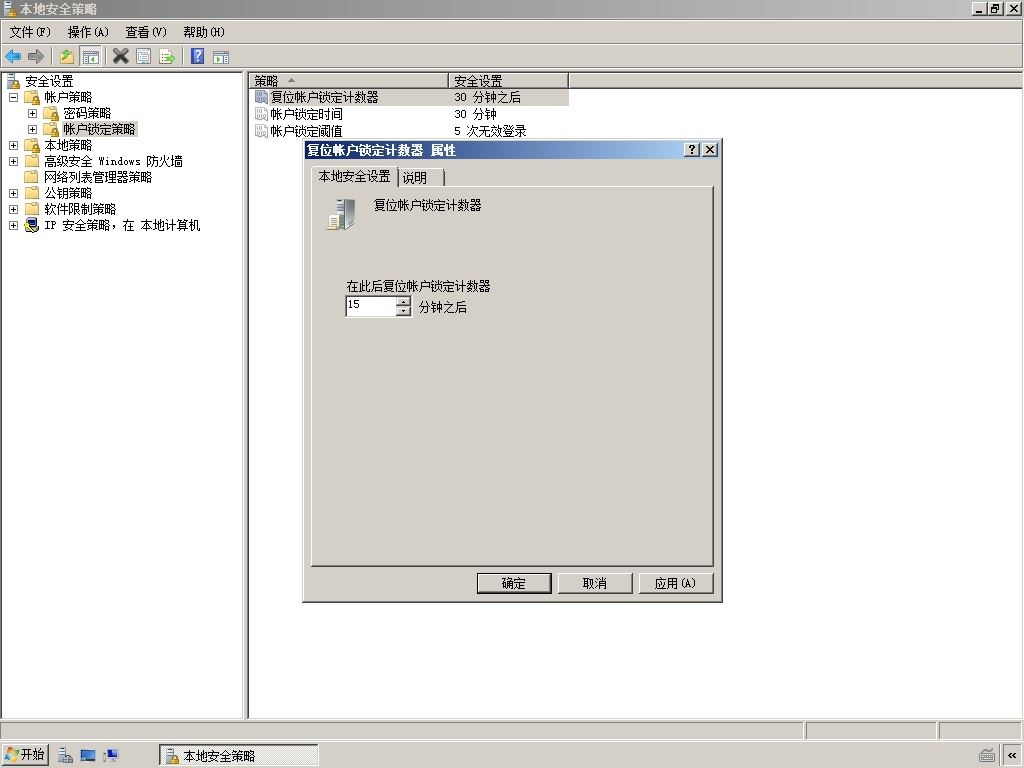
Task: Toggle the console tree pane icon
Action: pos(90,57)
